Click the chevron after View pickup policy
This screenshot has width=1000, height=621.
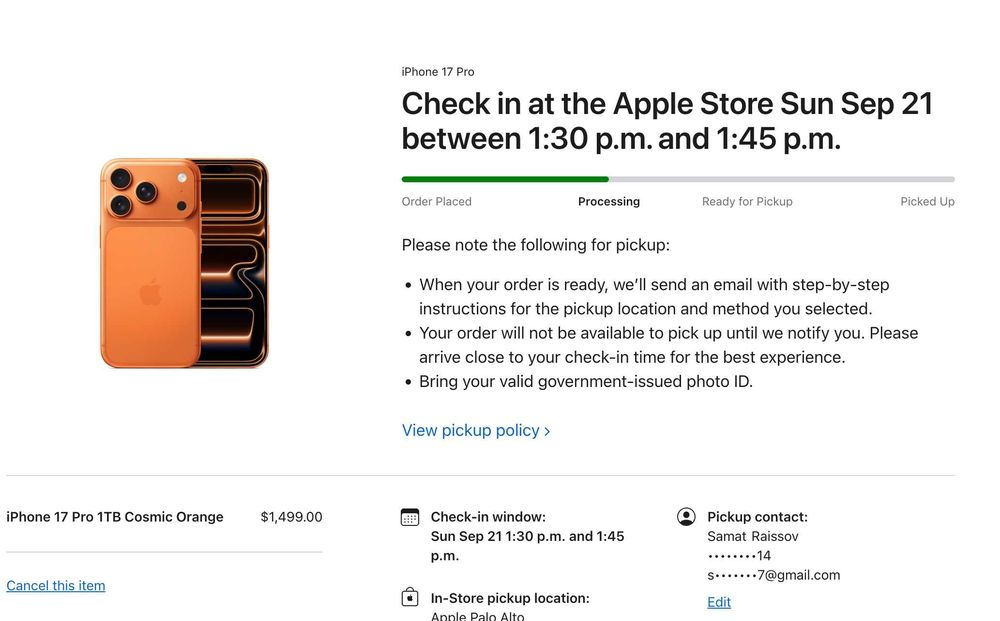pyautogui.click(x=547, y=431)
